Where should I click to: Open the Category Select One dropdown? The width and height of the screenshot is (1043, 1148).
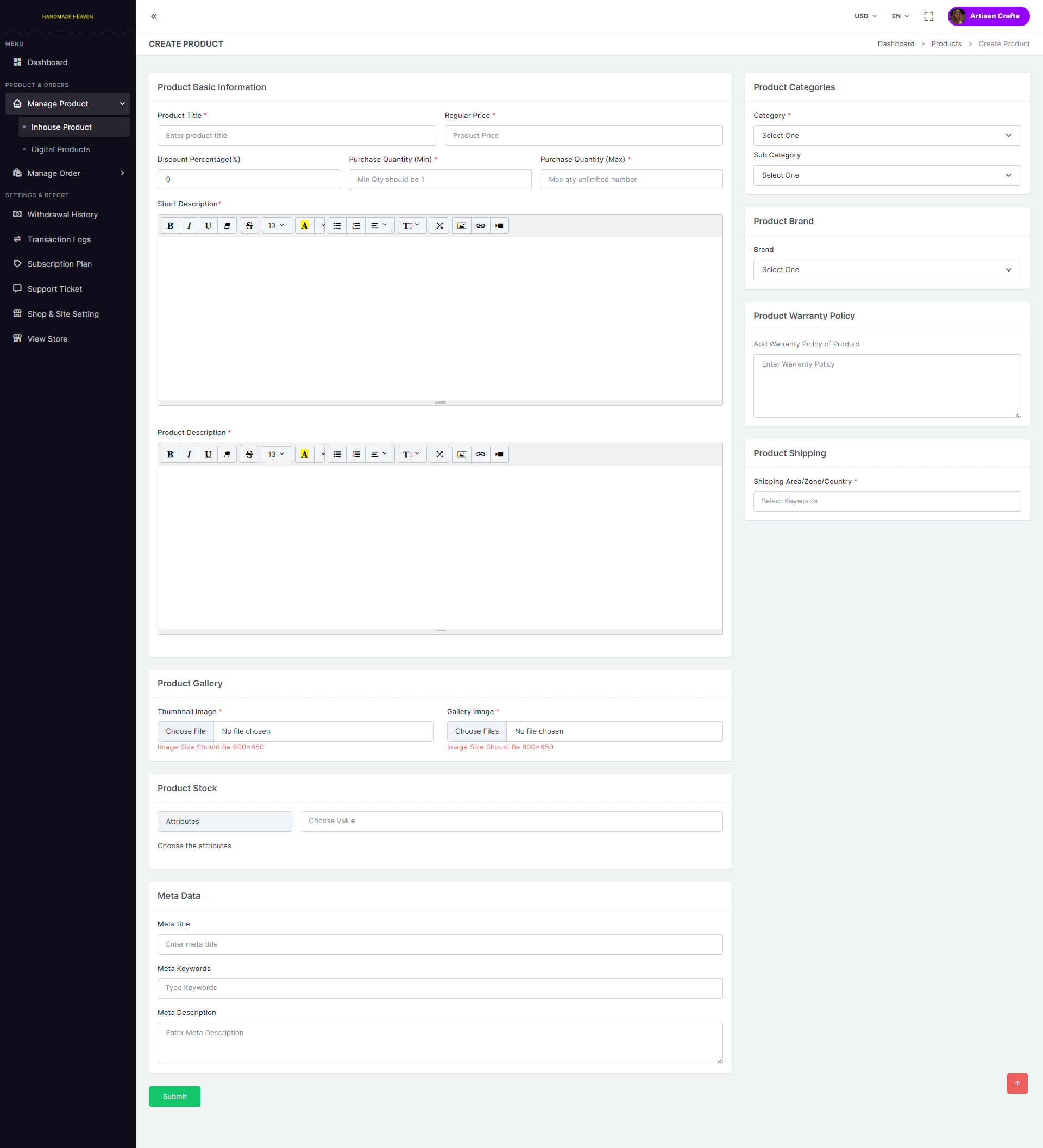pos(887,136)
